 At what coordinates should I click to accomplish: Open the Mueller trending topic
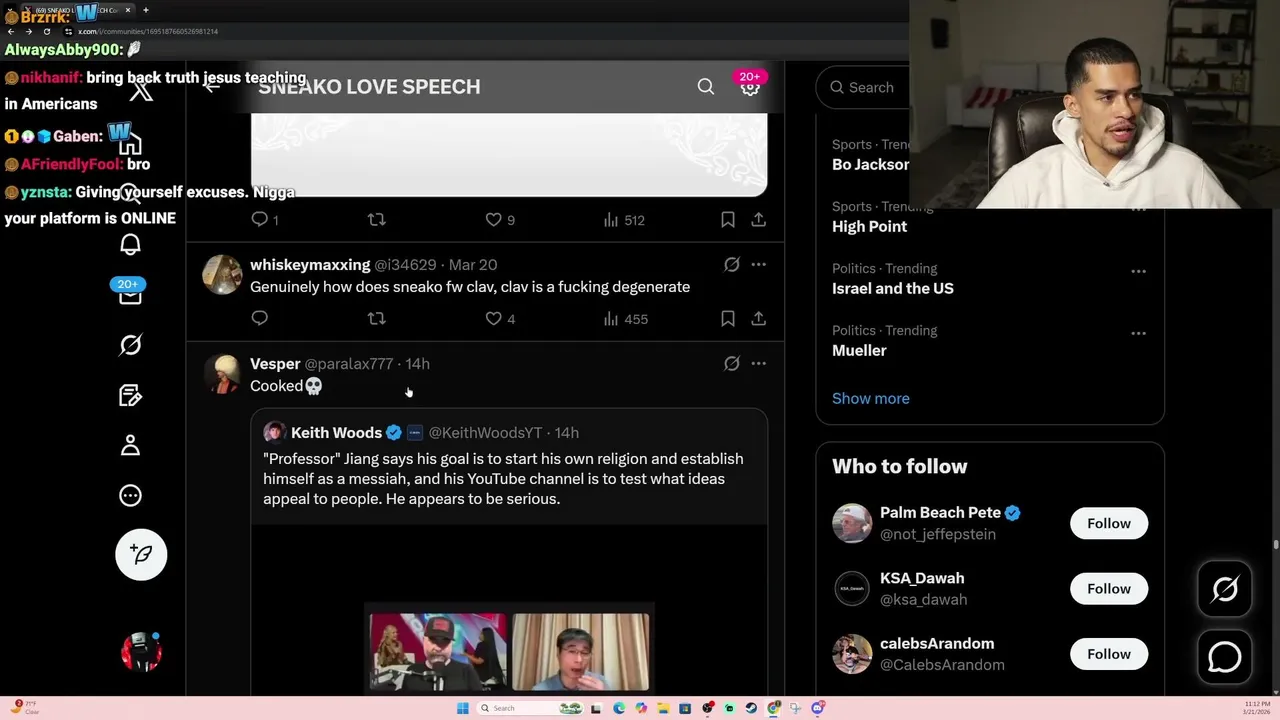(x=859, y=350)
